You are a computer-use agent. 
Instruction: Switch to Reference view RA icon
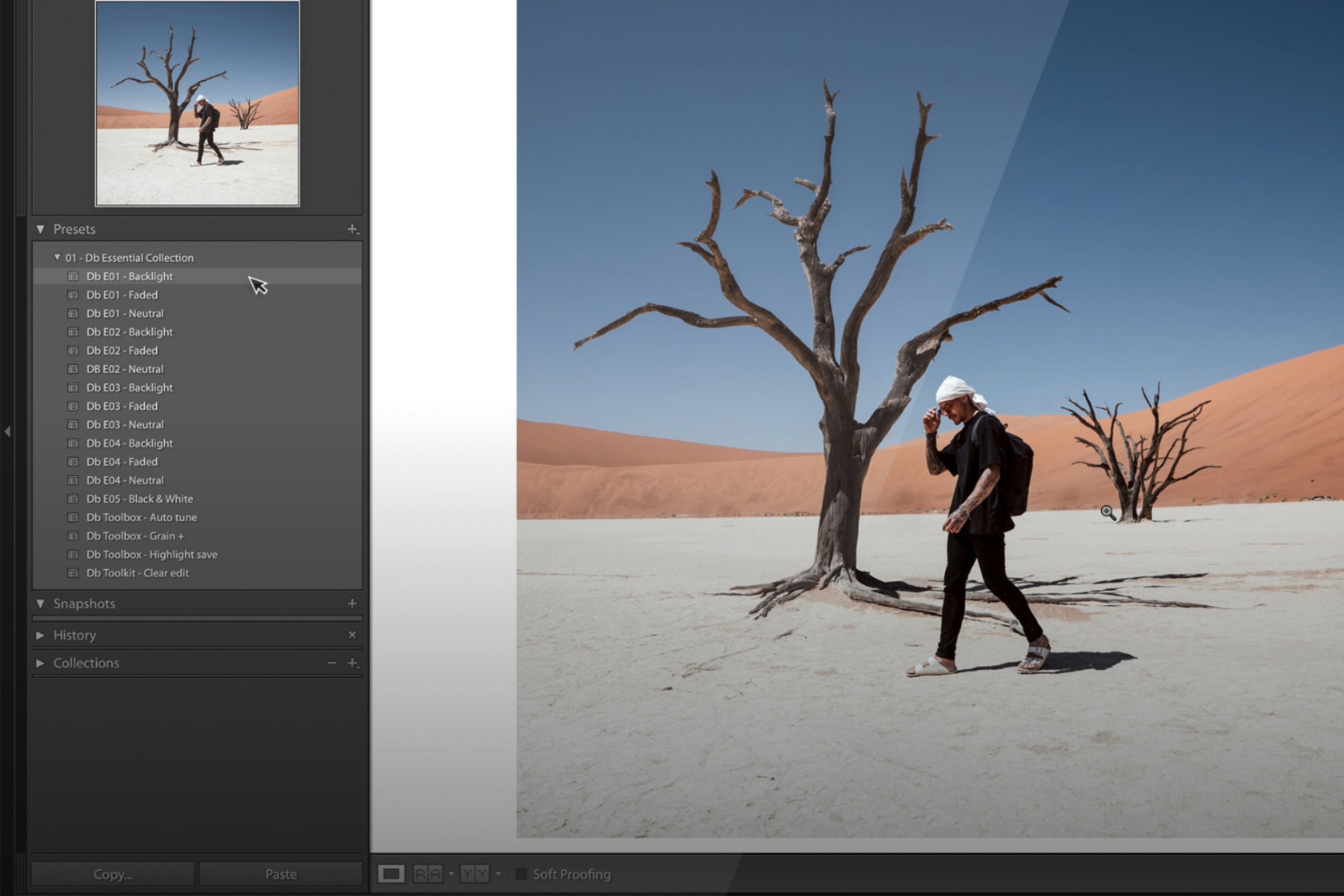tap(427, 874)
